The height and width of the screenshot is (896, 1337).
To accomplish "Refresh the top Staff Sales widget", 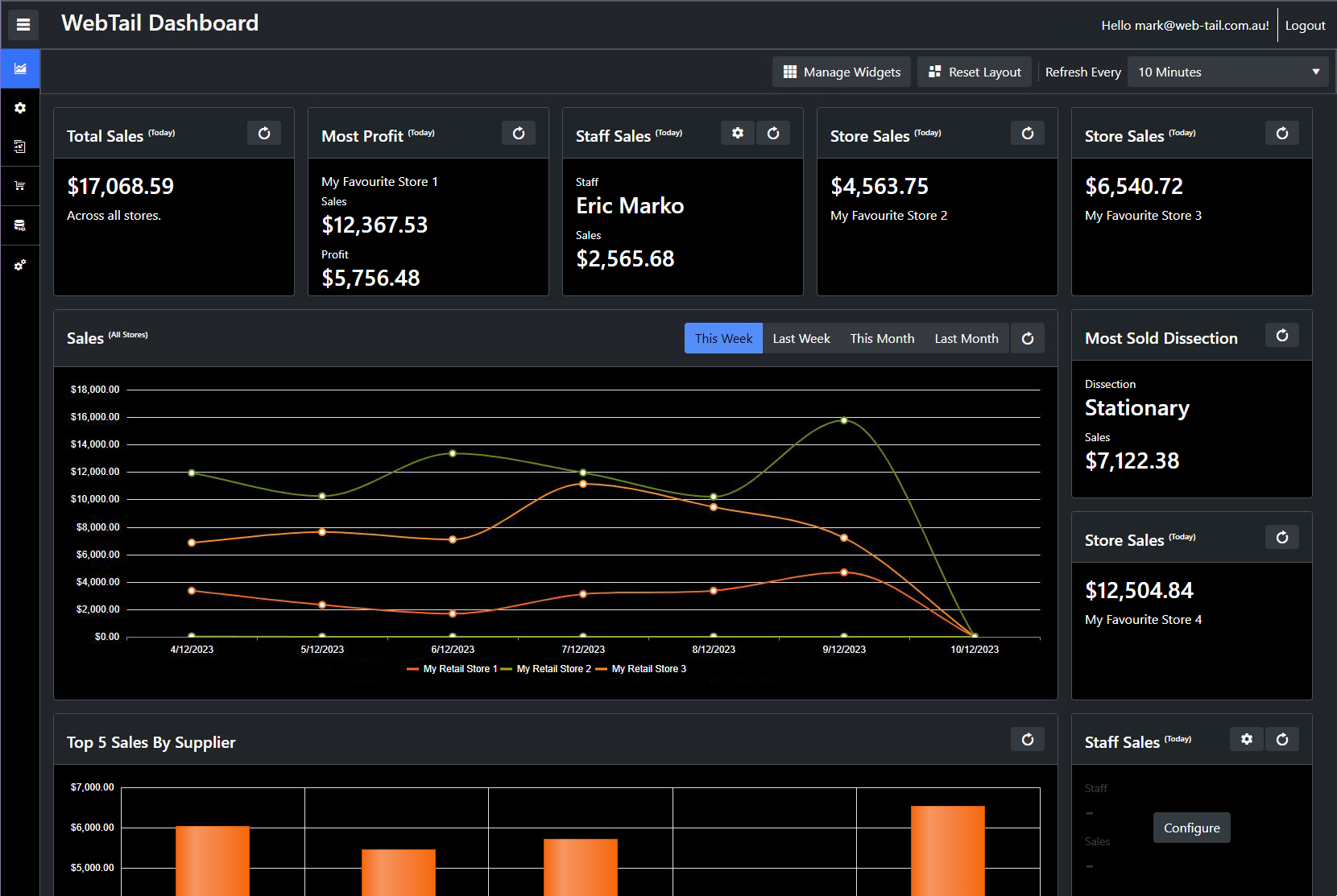I will (773, 134).
